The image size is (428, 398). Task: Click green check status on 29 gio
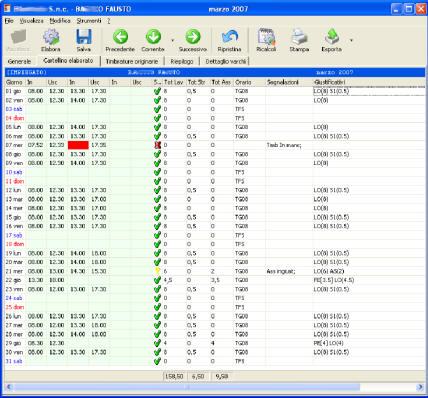tap(158, 343)
